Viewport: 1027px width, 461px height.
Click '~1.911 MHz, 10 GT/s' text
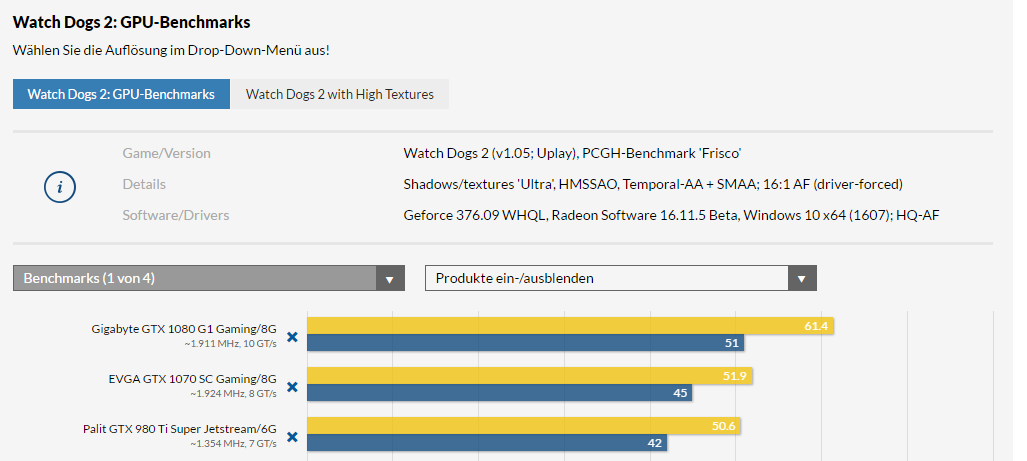[x=229, y=344]
